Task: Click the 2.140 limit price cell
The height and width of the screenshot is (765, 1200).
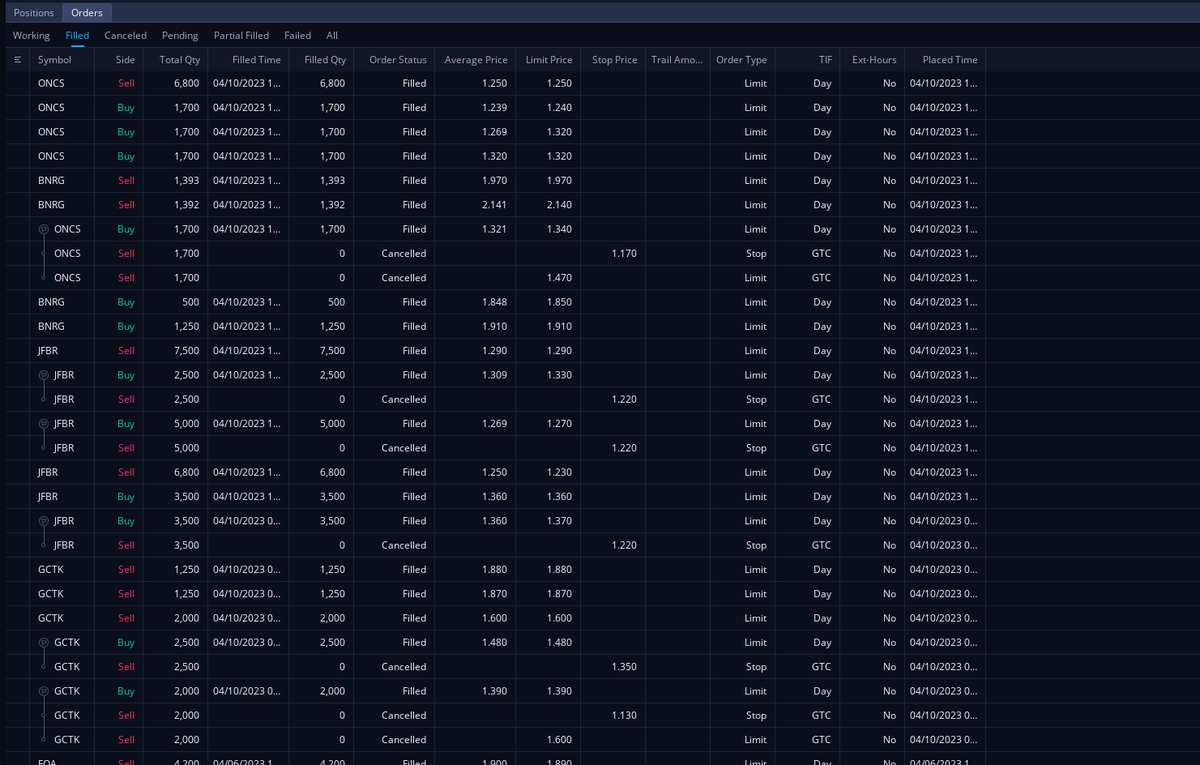Action: point(560,205)
